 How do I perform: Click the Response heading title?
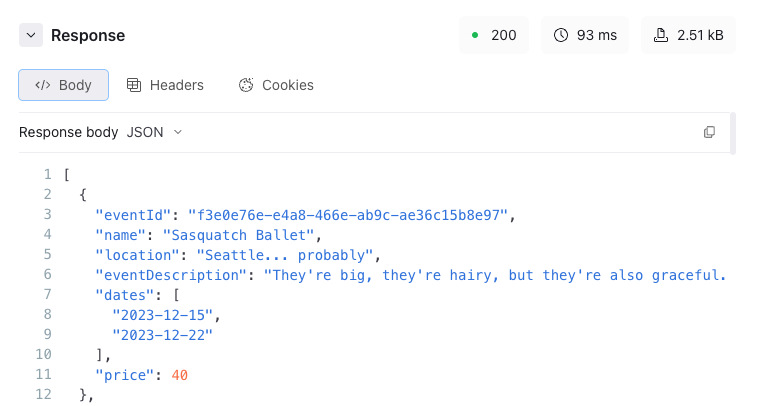(x=88, y=35)
